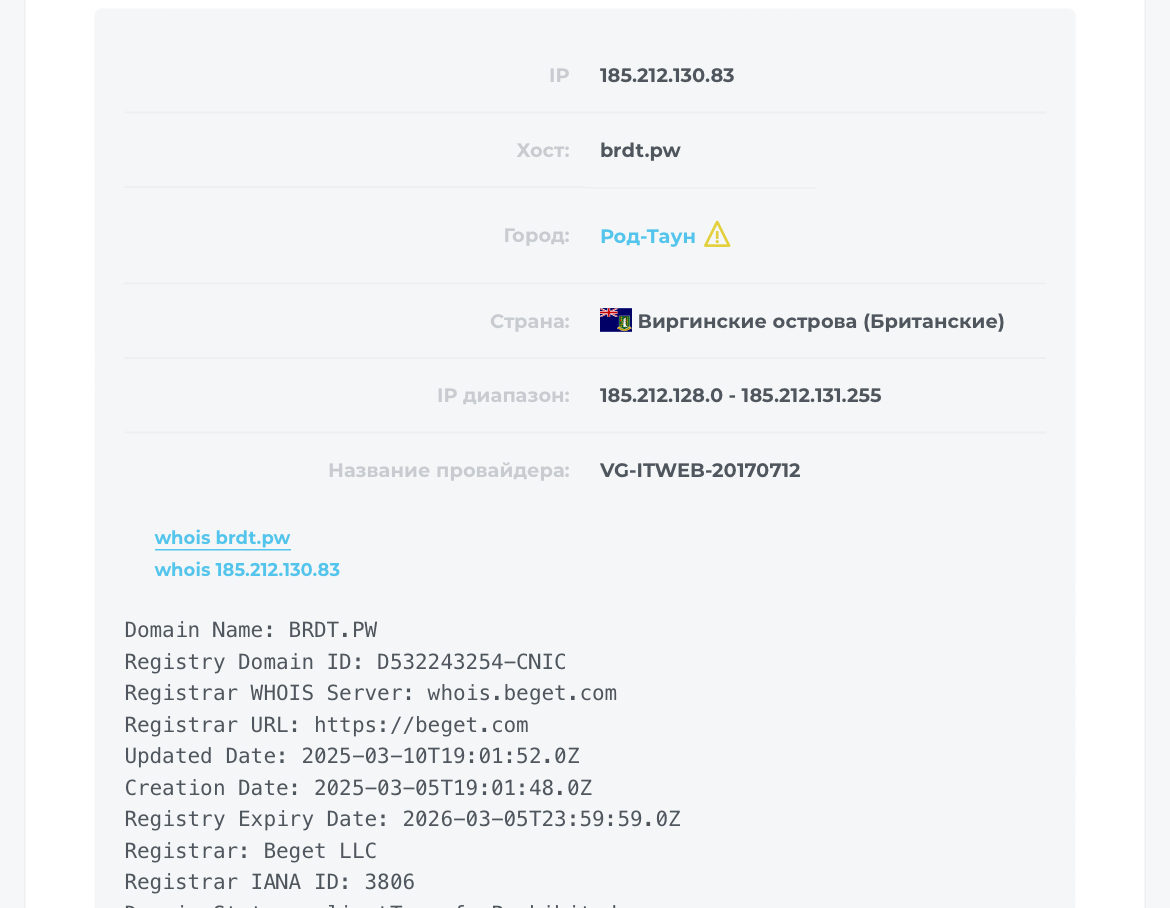
Task: Open the Род-Таун city link
Action: click(648, 236)
